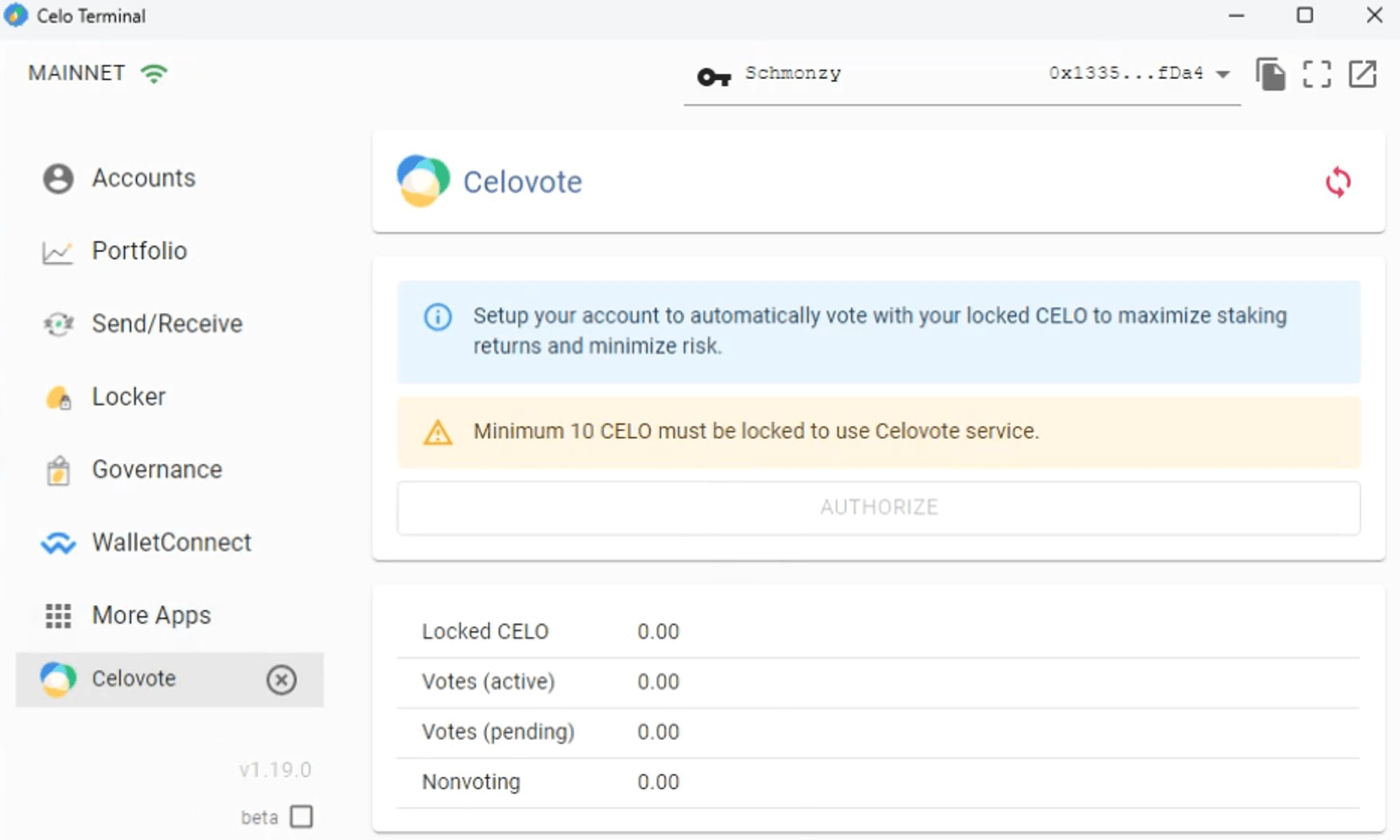Copy account address with copy icon
The height and width of the screenshot is (840, 1400).
pos(1270,73)
